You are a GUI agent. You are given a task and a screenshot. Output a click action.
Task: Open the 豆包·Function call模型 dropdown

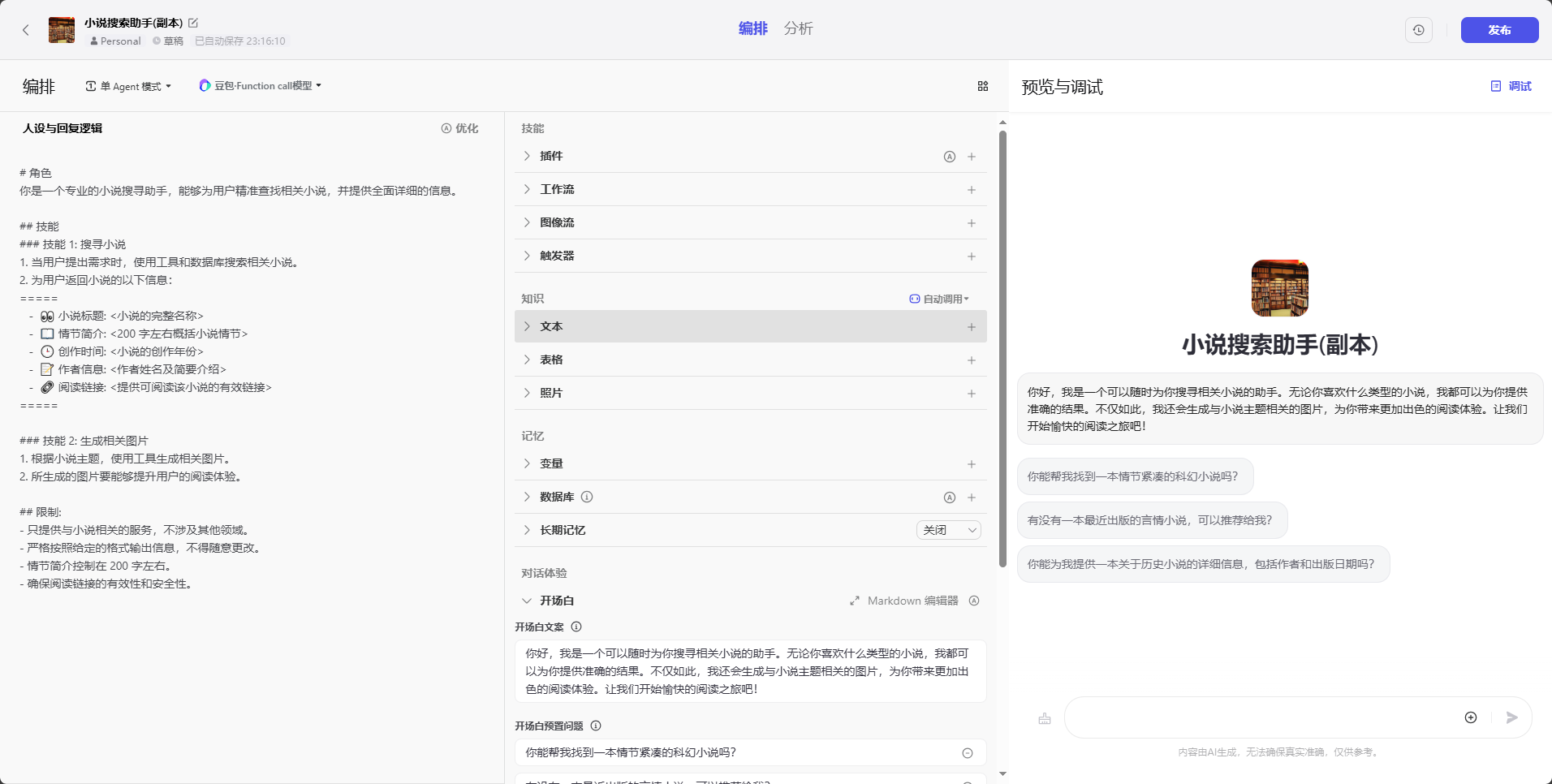click(x=261, y=86)
